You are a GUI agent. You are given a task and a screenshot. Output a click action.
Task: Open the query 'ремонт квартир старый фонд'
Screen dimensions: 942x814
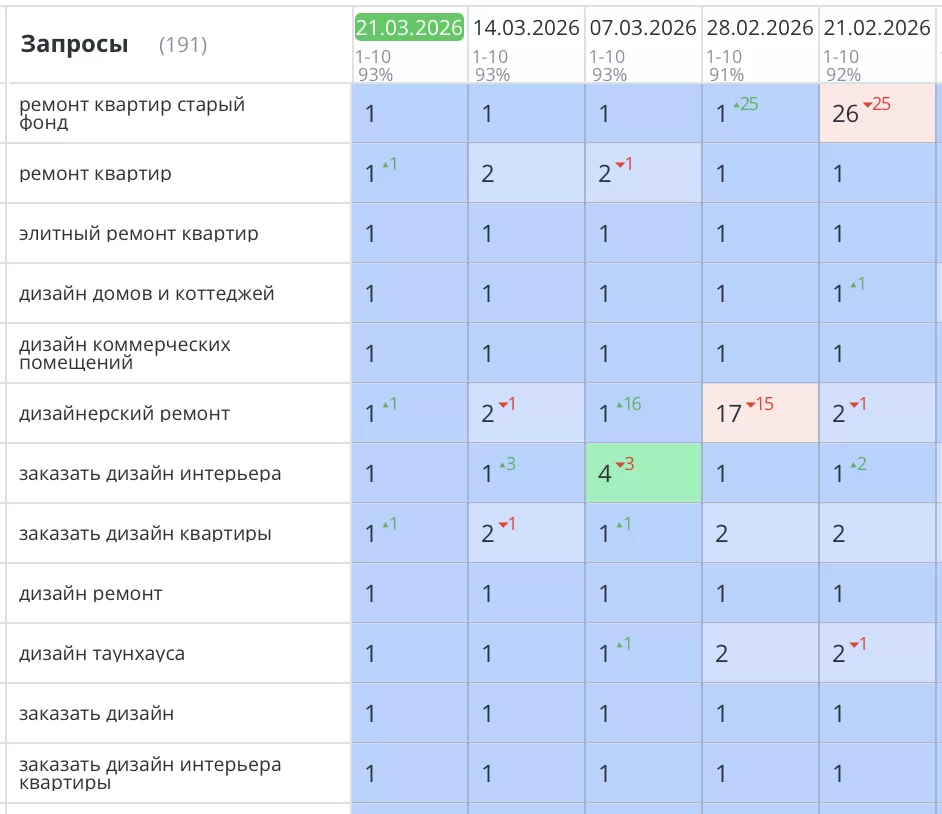131,113
